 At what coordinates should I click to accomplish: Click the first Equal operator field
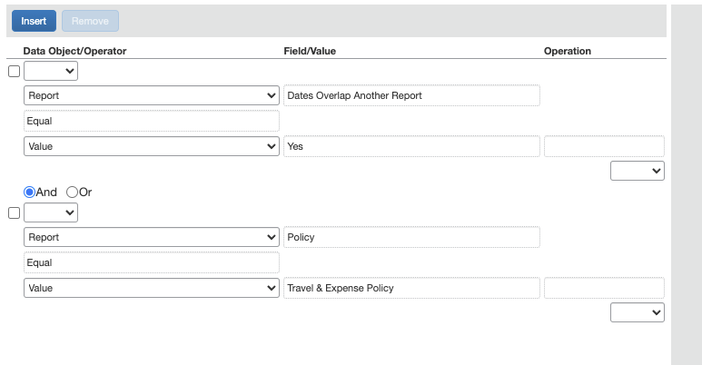click(x=151, y=121)
